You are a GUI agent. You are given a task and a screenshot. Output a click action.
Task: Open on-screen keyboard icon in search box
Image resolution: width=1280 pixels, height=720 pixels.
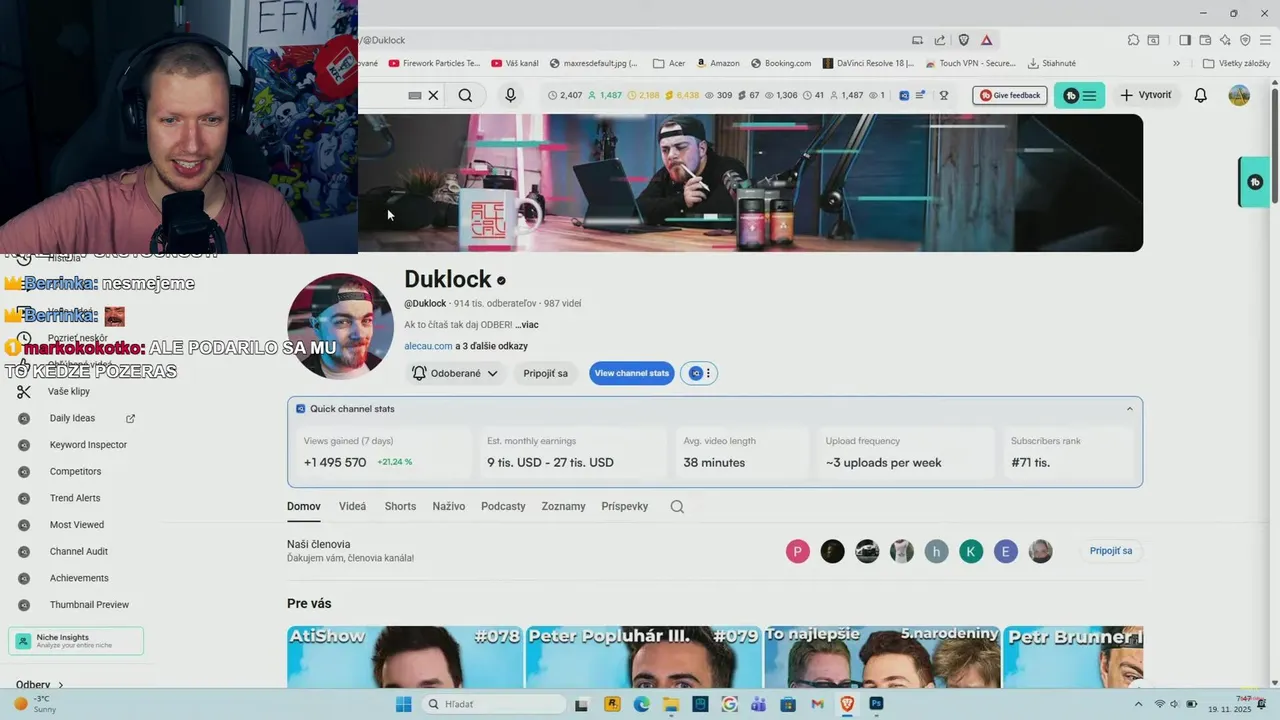point(415,95)
